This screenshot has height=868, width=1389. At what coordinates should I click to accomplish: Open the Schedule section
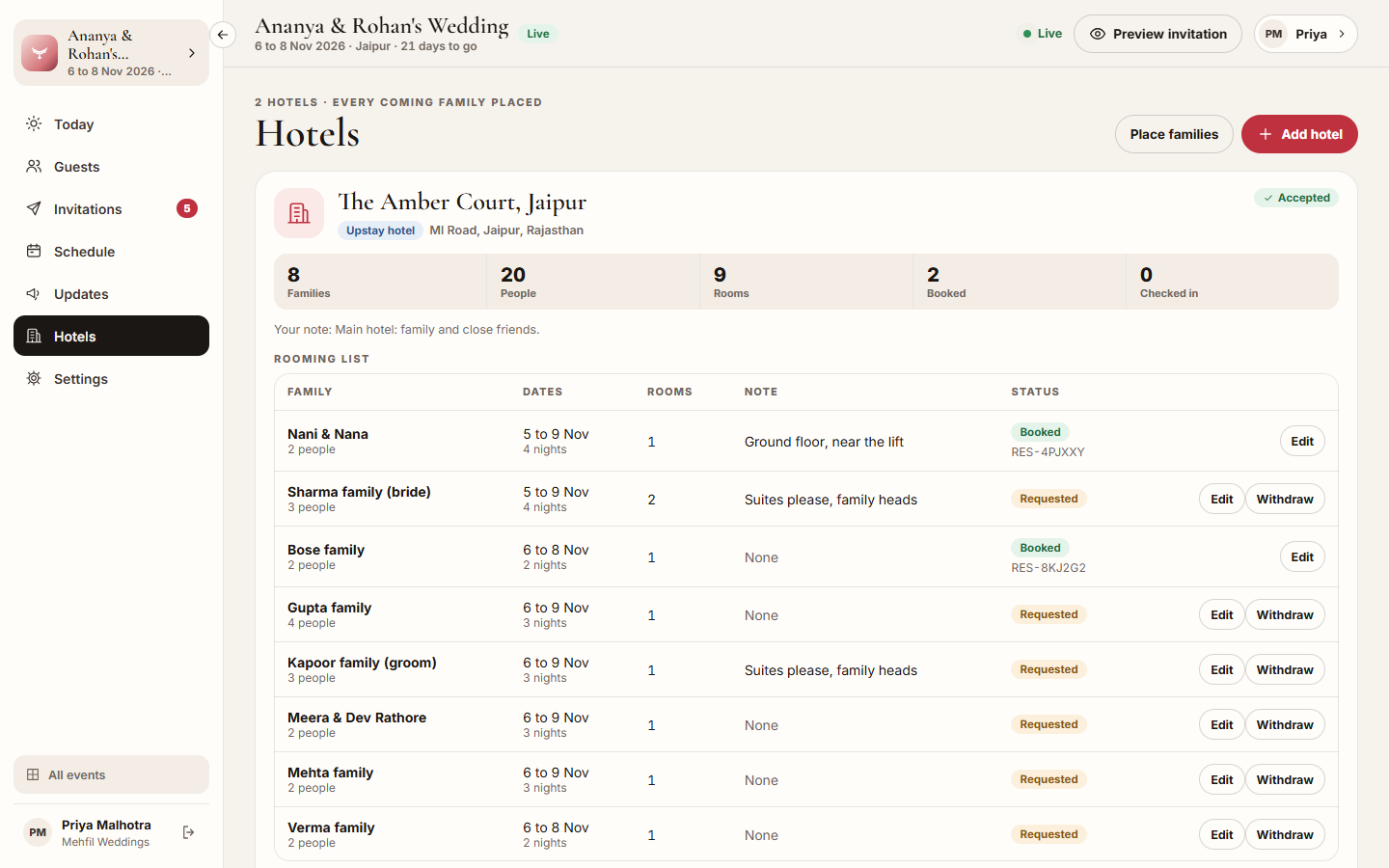pos(111,252)
